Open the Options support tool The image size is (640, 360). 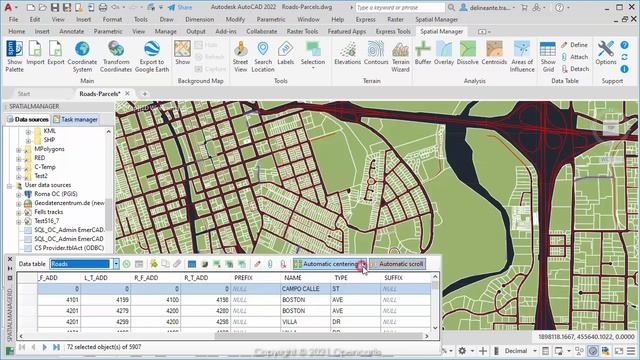pyautogui.click(x=606, y=53)
